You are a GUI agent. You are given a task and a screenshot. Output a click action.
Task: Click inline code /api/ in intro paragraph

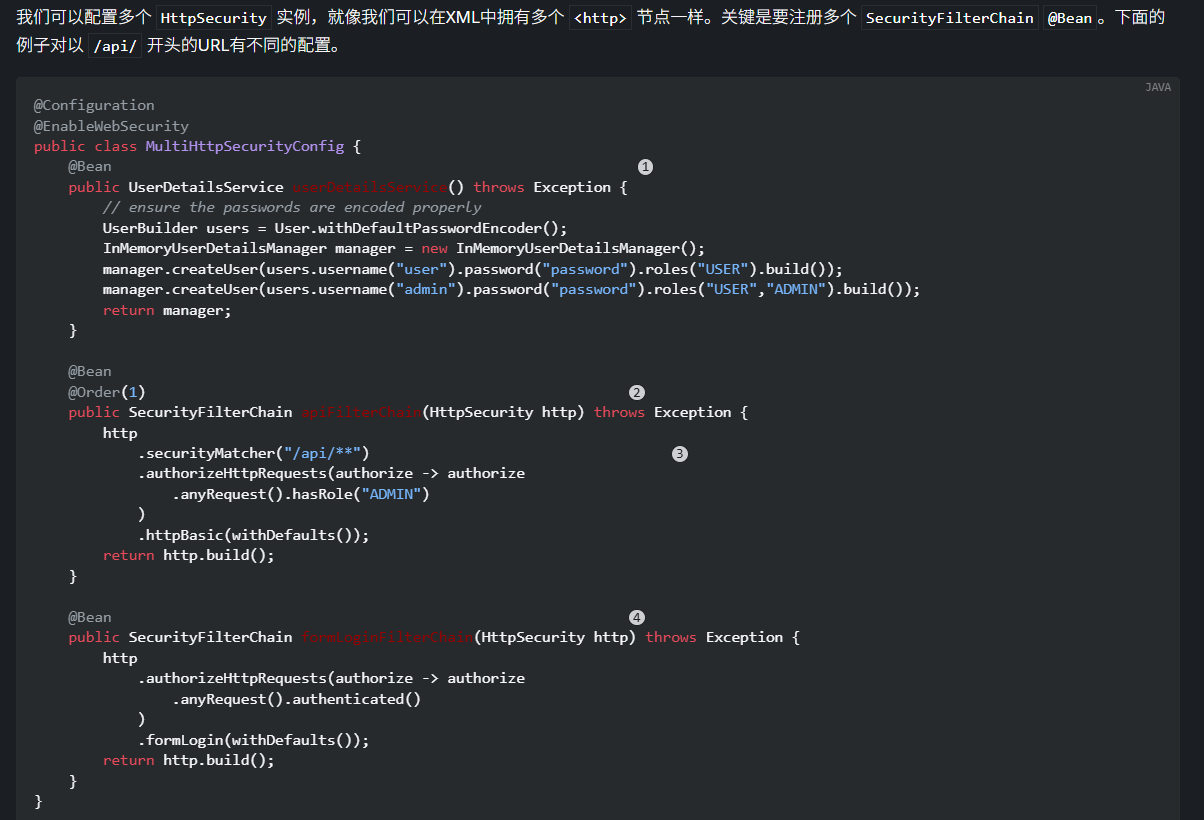(115, 46)
